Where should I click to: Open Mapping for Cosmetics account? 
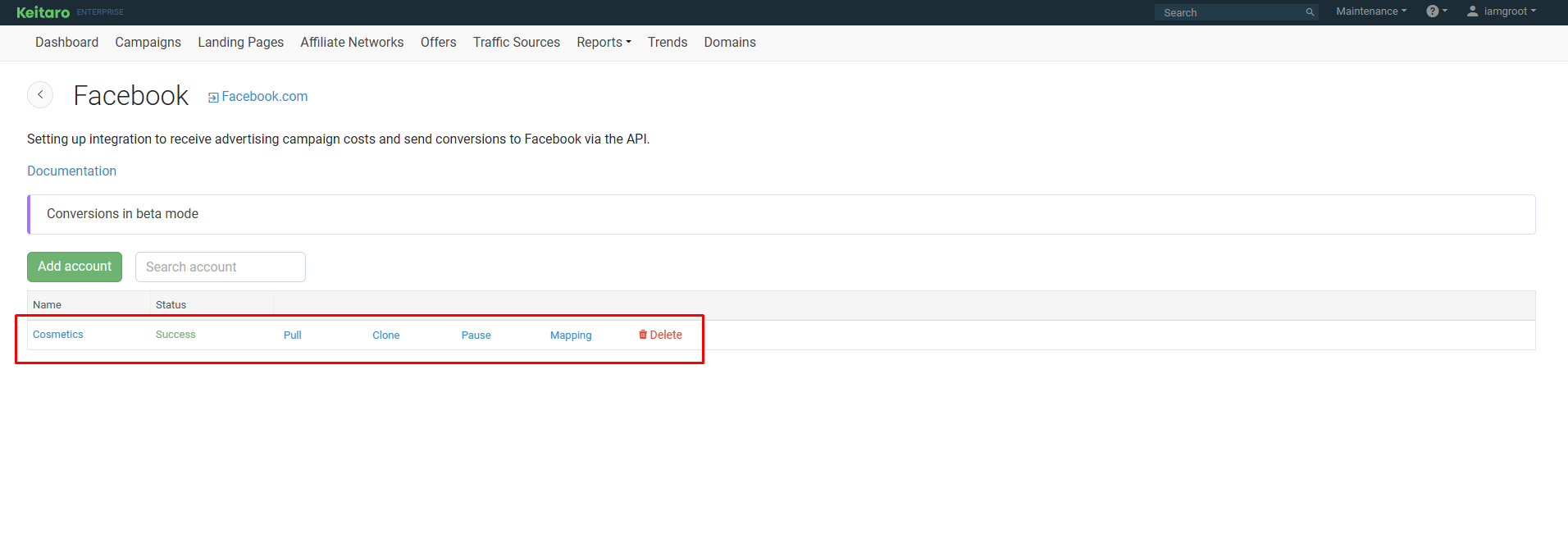point(571,335)
